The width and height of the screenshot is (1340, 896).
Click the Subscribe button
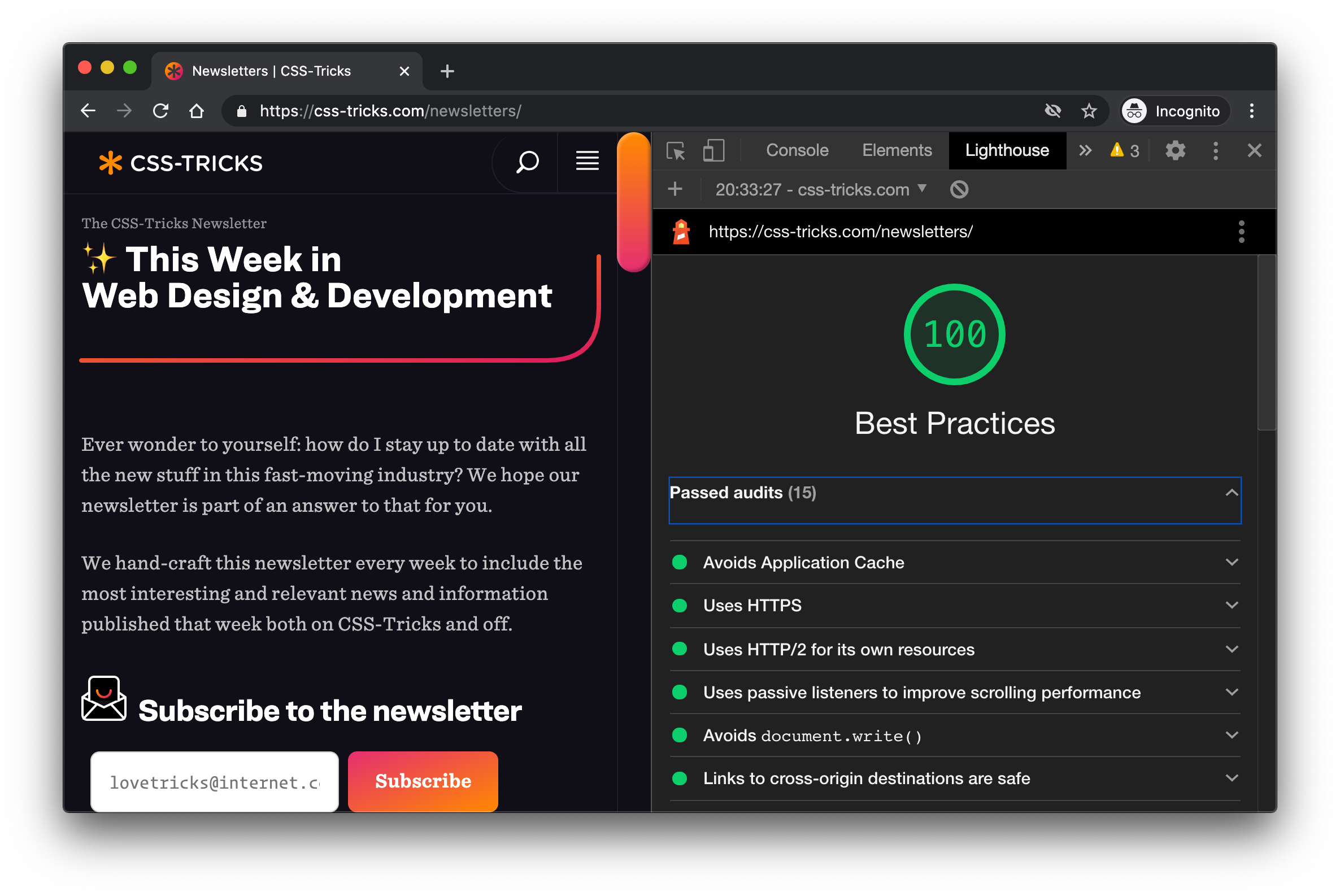(423, 781)
